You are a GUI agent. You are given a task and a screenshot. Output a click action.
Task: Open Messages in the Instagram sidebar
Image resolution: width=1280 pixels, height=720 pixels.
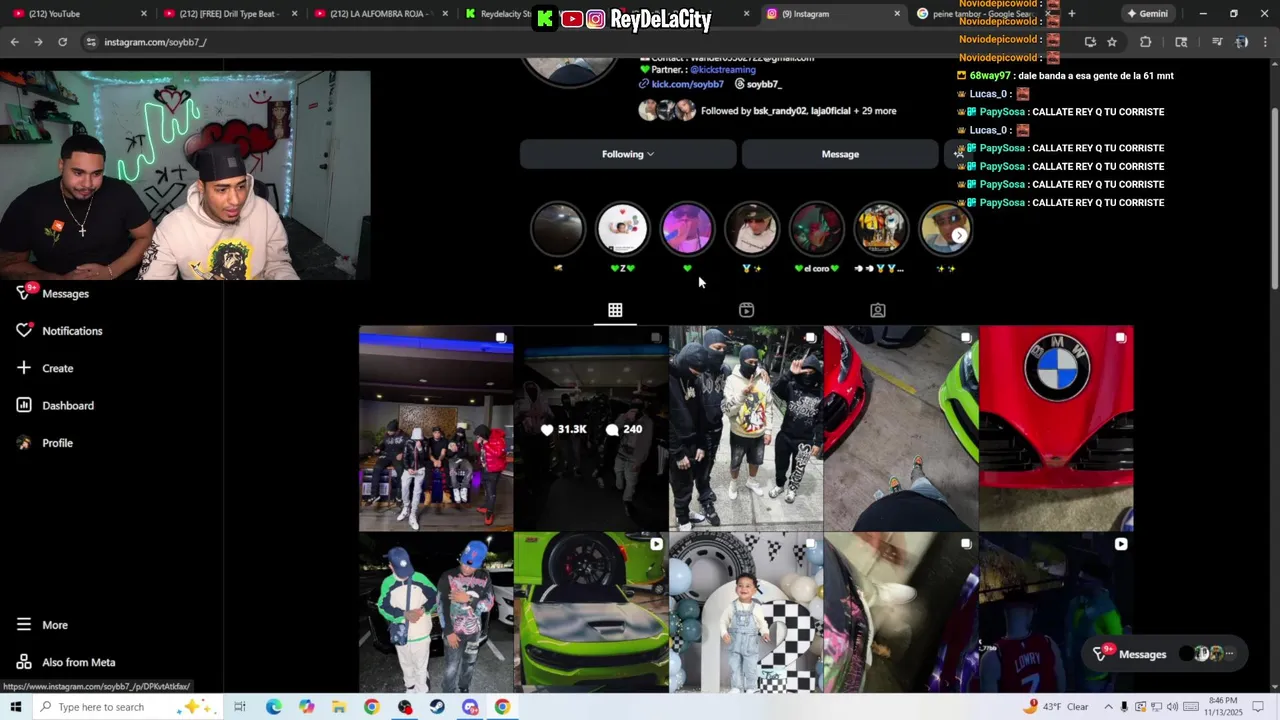click(55, 293)
